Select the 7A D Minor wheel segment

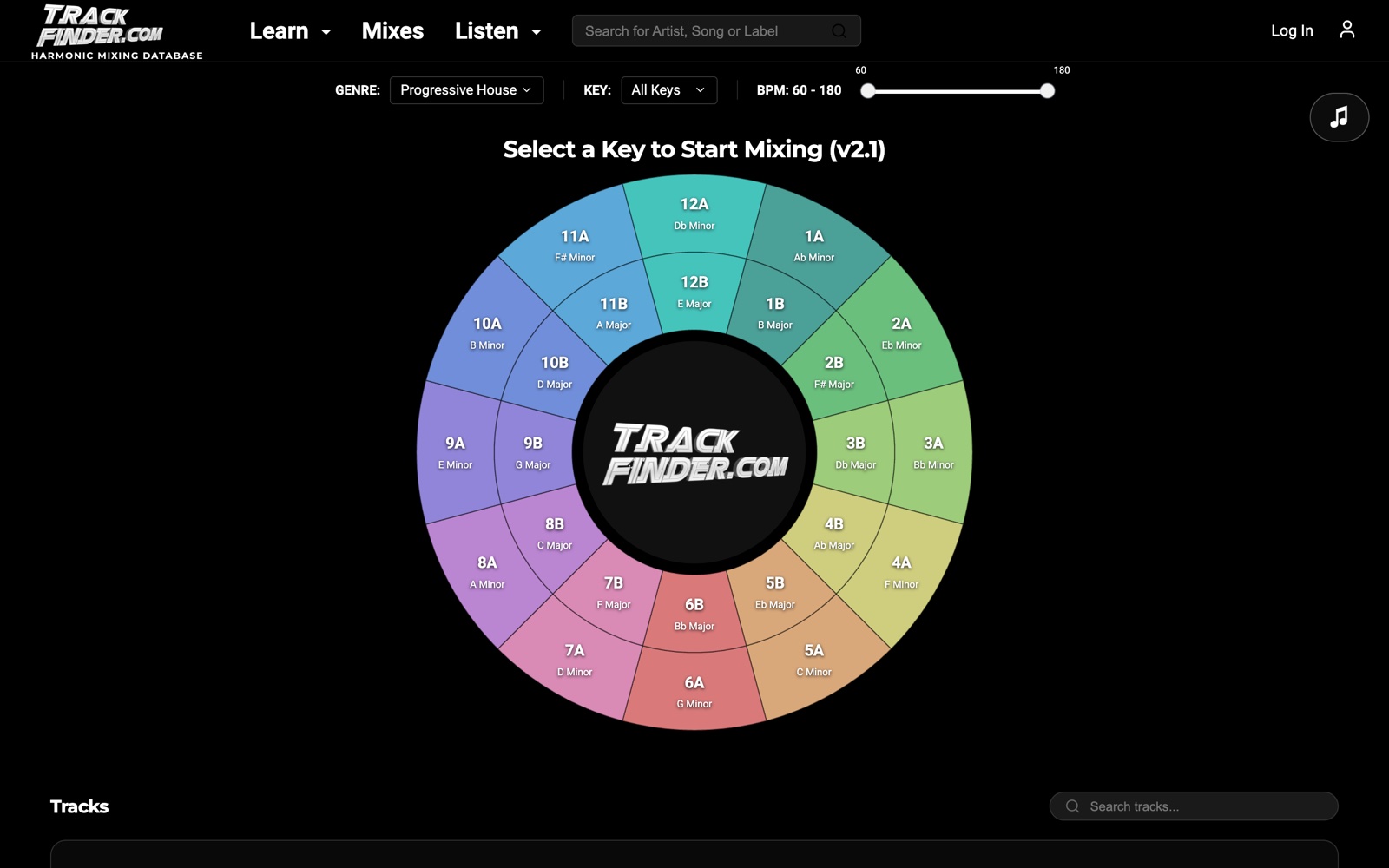[575, 660]
